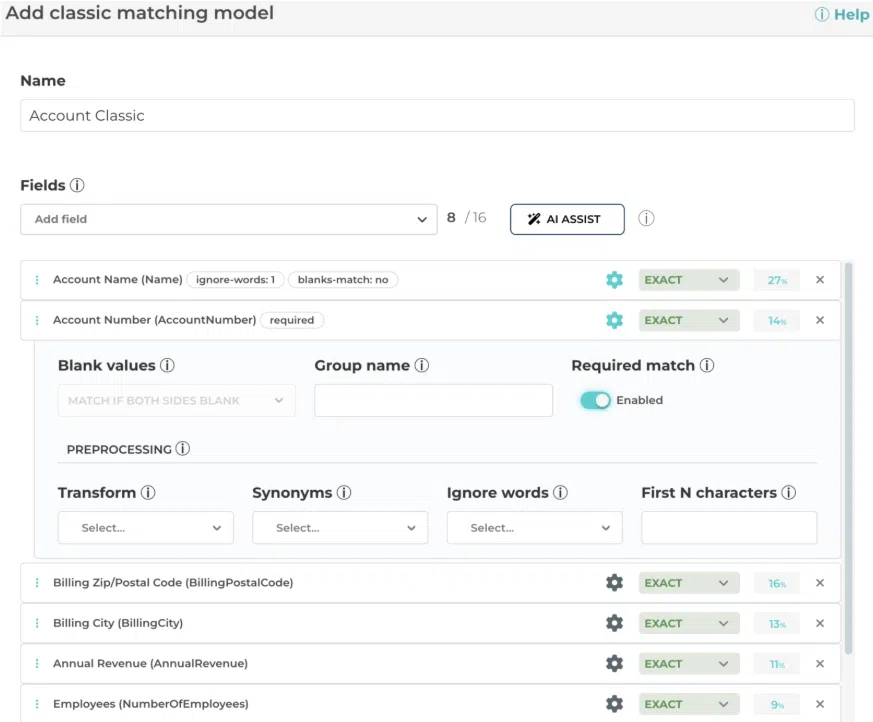The width and height of the screenshot is (873, 722).
Task: Remove the Billing Zip/Postal Code field row
Action: point(820,583)
